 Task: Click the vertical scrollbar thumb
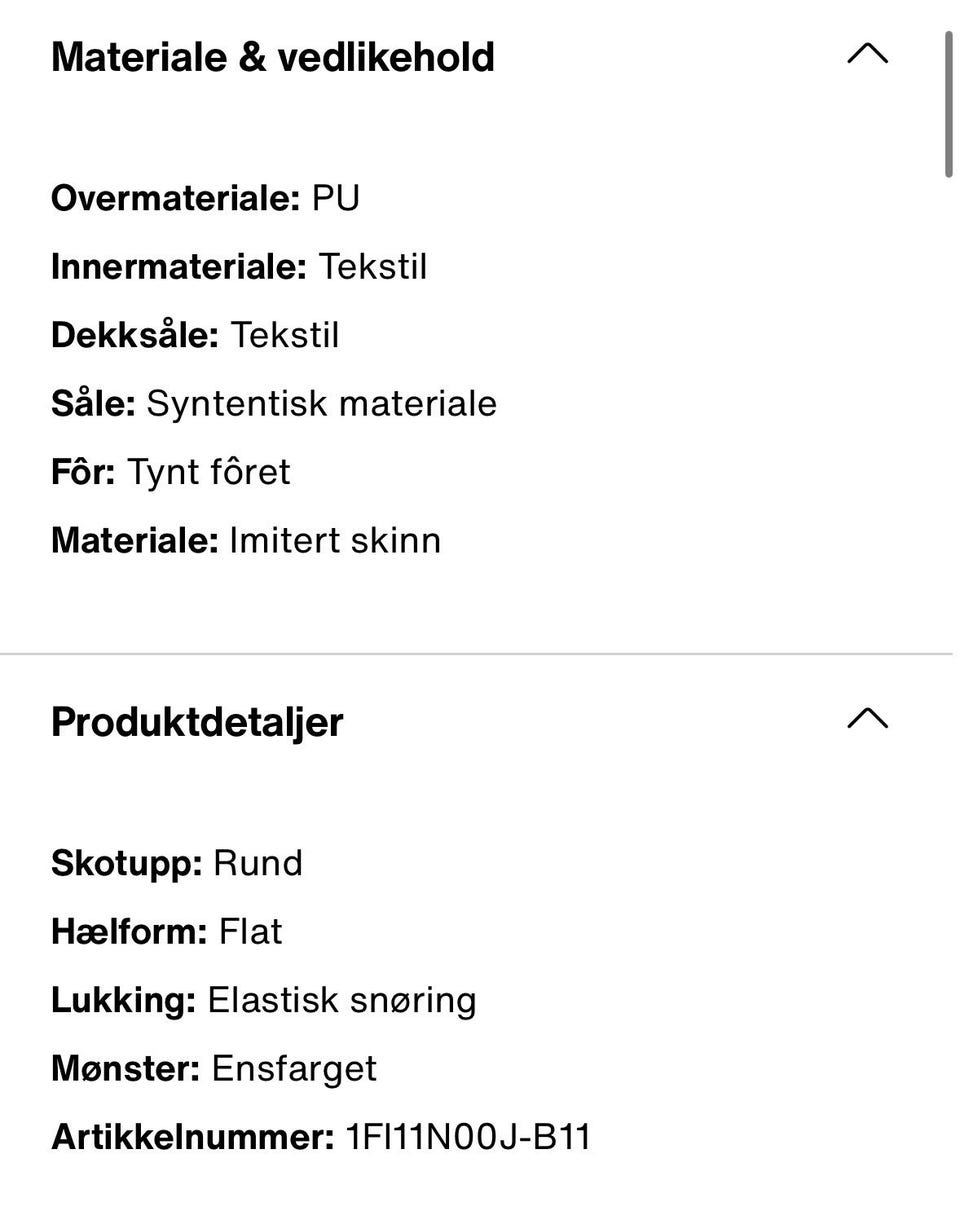point(948,104)
